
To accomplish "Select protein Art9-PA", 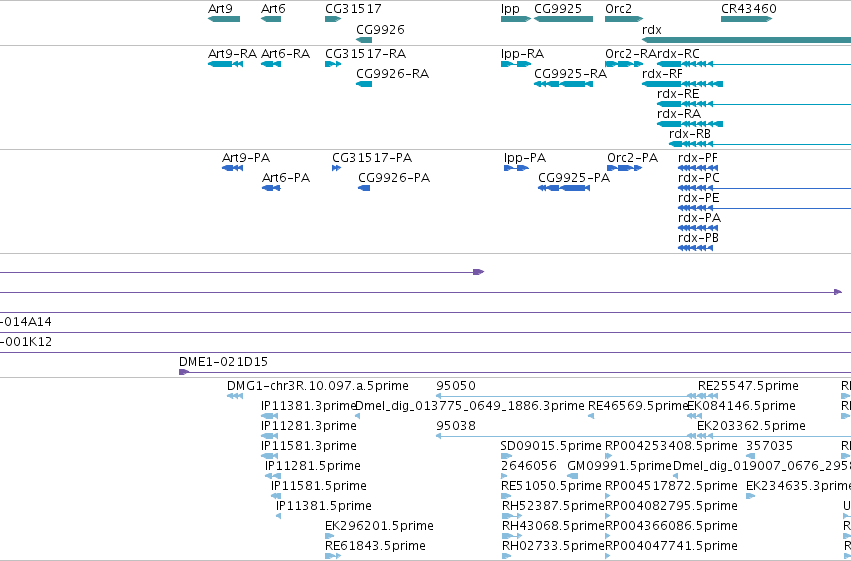I will tap(232, 168).
